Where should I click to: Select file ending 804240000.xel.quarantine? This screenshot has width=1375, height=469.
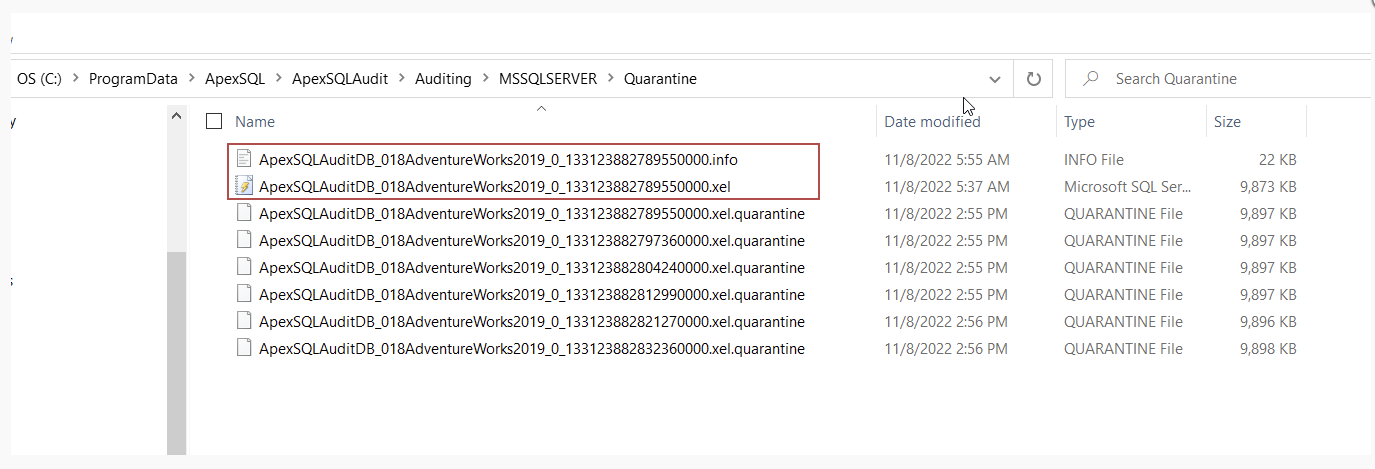point(531,267)
